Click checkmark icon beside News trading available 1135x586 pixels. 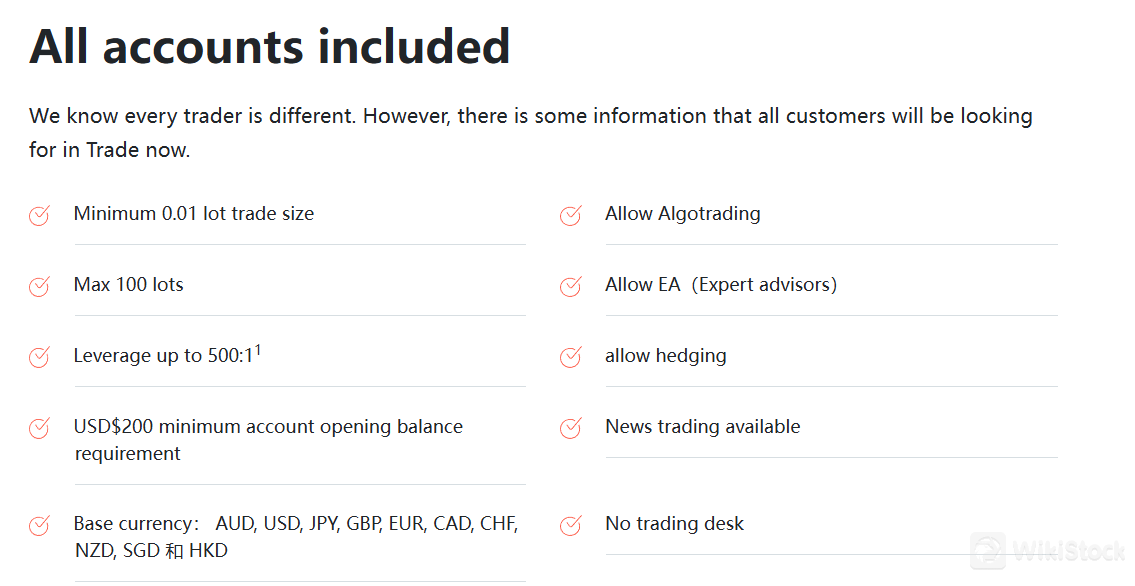pos(570,428)
